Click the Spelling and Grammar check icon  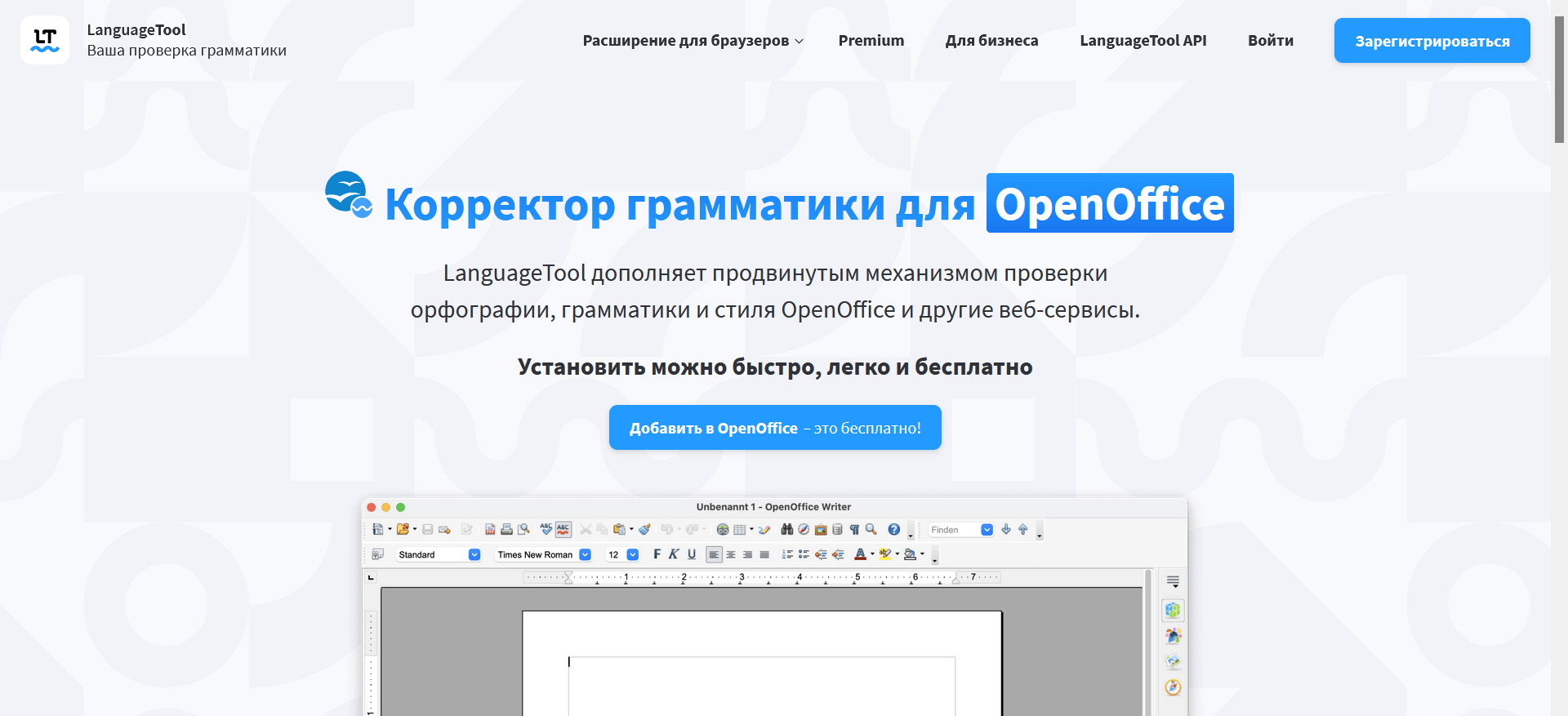(546, 529)
